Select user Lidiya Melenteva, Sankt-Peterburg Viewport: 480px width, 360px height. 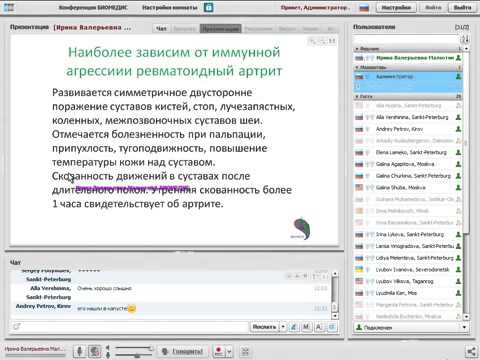408,258
